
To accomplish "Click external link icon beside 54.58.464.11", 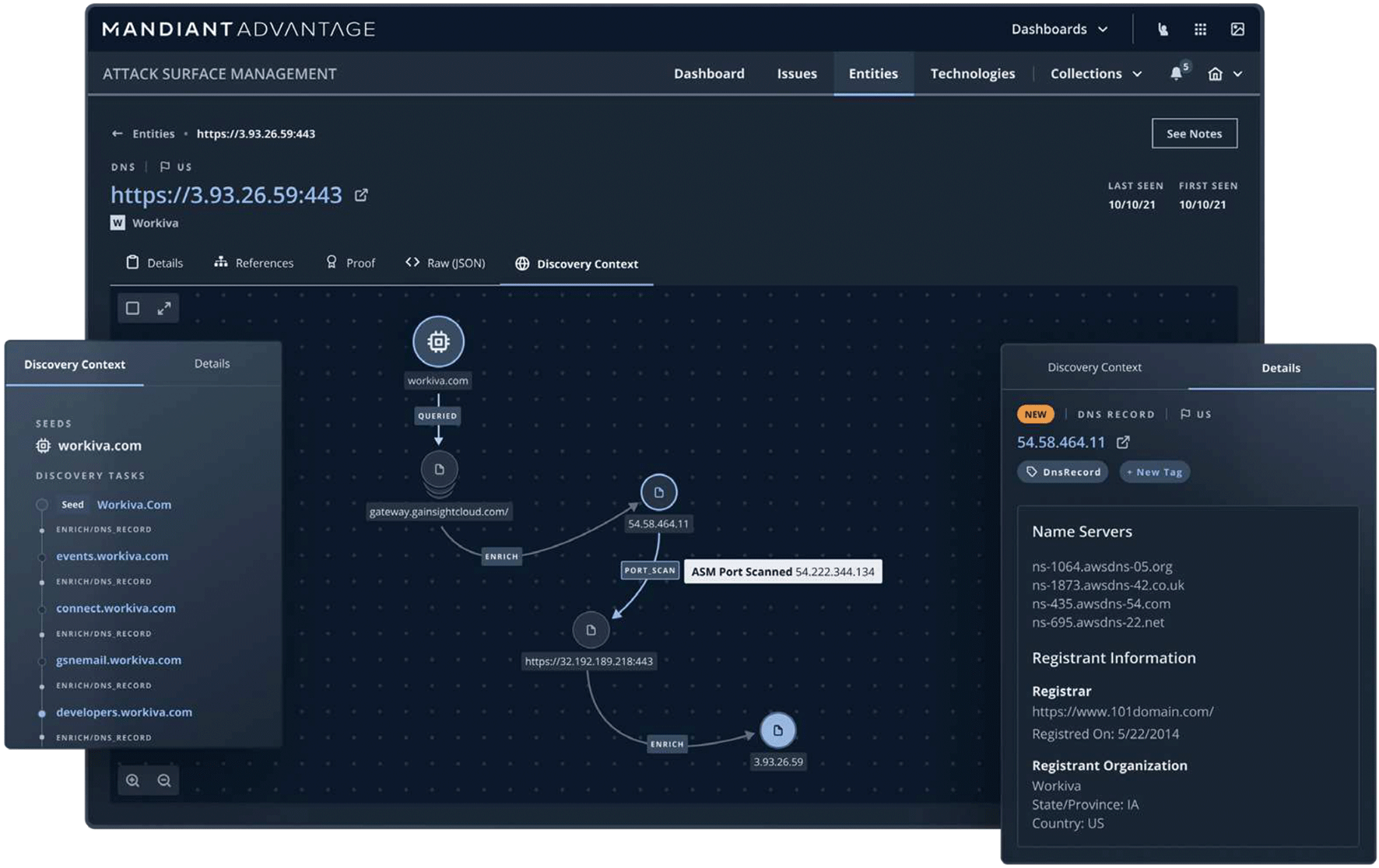I will 1123,443.
